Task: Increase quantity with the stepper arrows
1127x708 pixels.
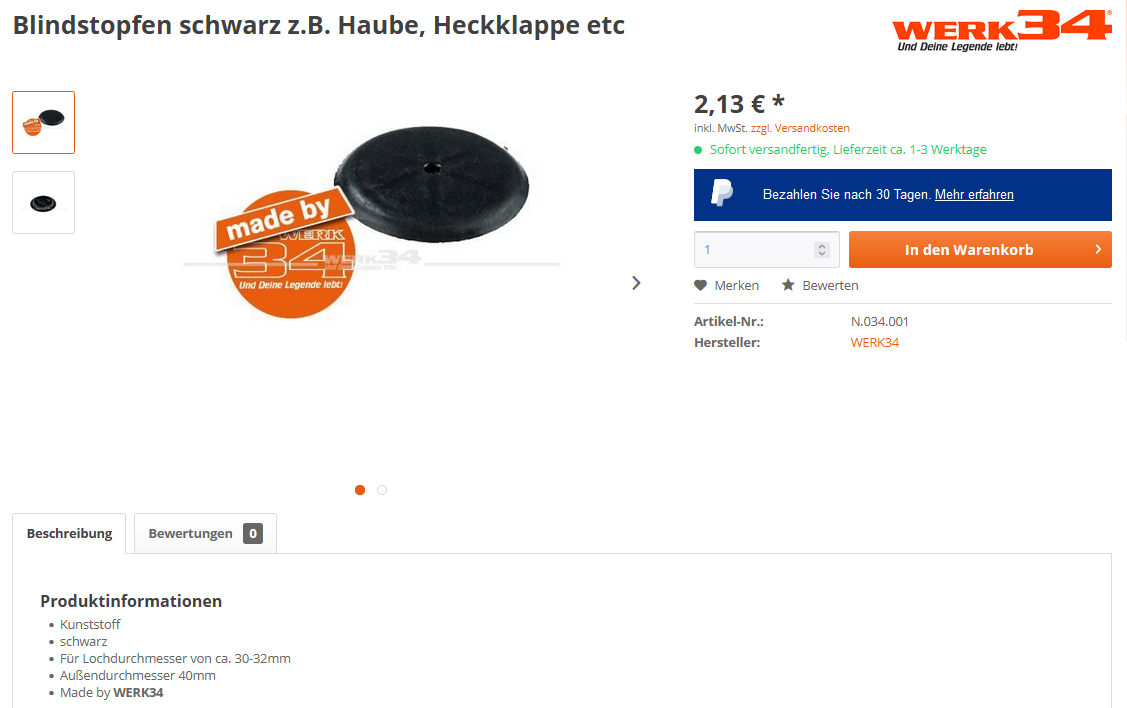Action: (x=822, y=246)
